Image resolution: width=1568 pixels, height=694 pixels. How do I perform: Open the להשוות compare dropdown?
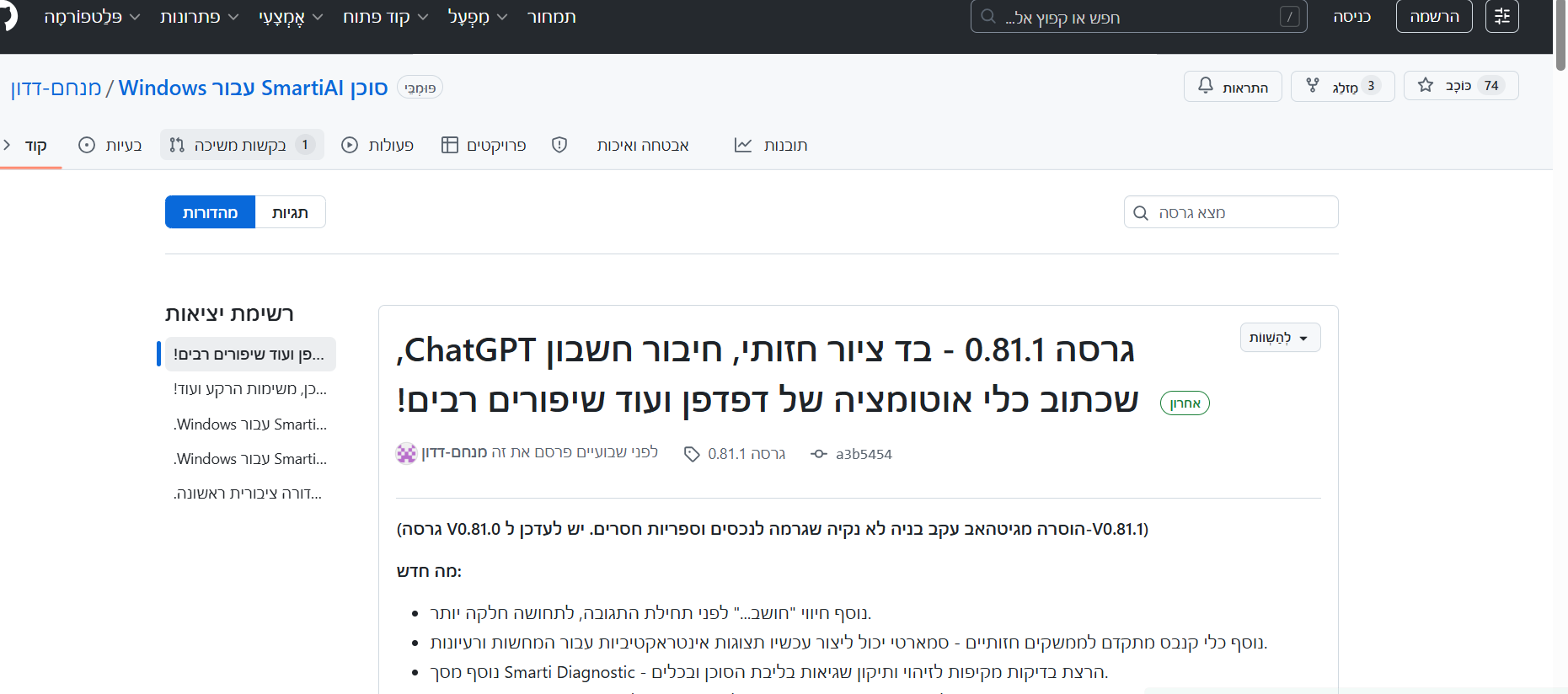tap(1280, 338)
